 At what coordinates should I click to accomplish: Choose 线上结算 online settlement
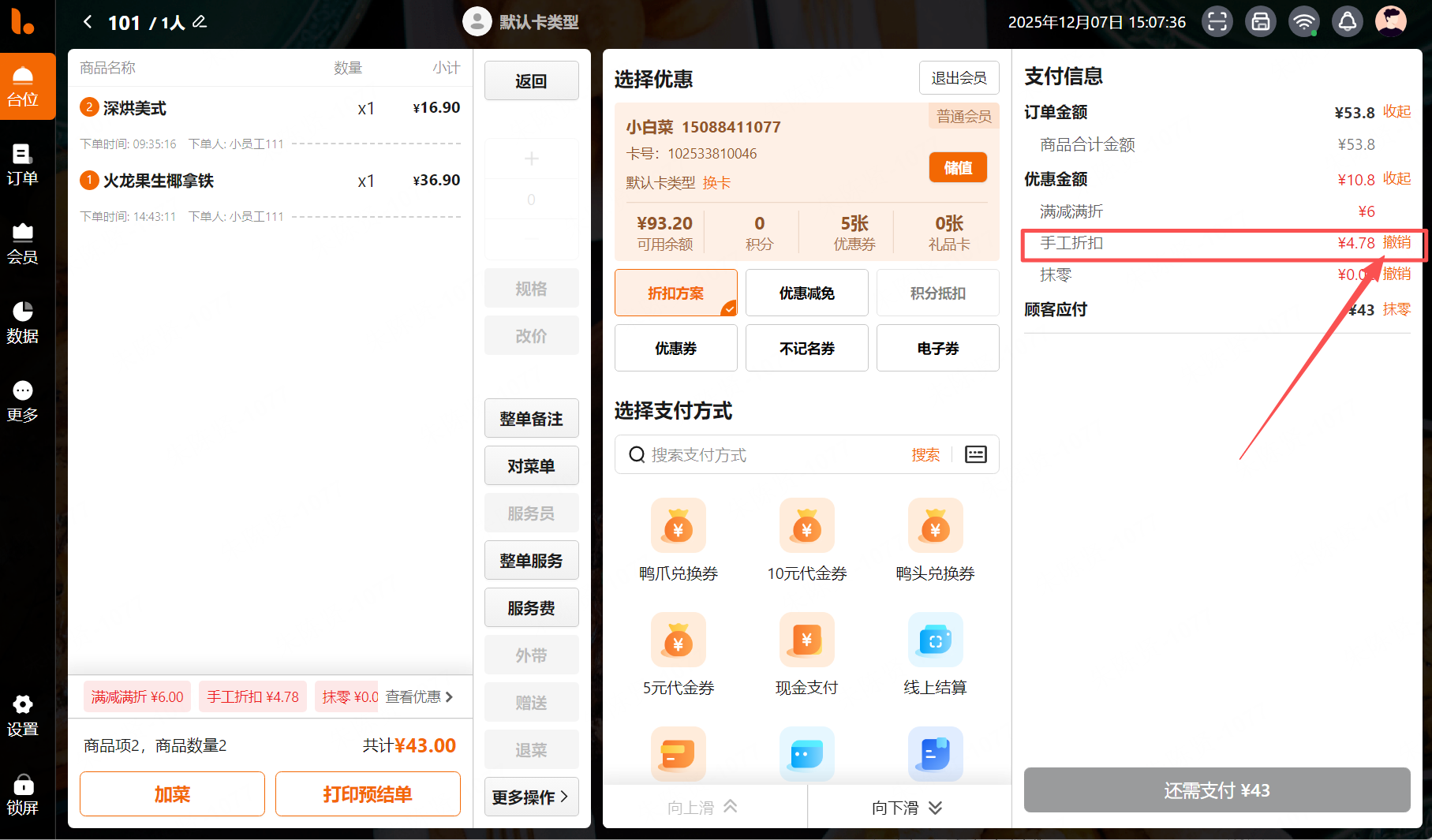936,655
